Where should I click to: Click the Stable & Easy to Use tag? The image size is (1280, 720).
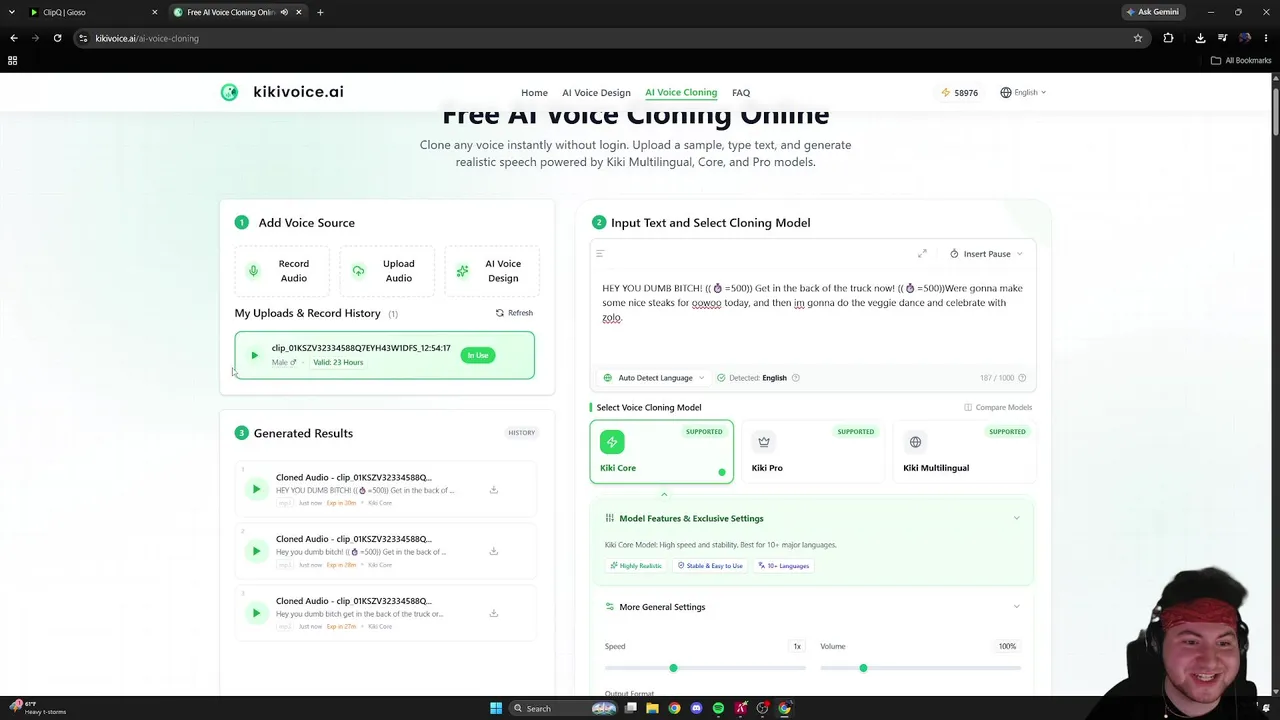[710, 566]
